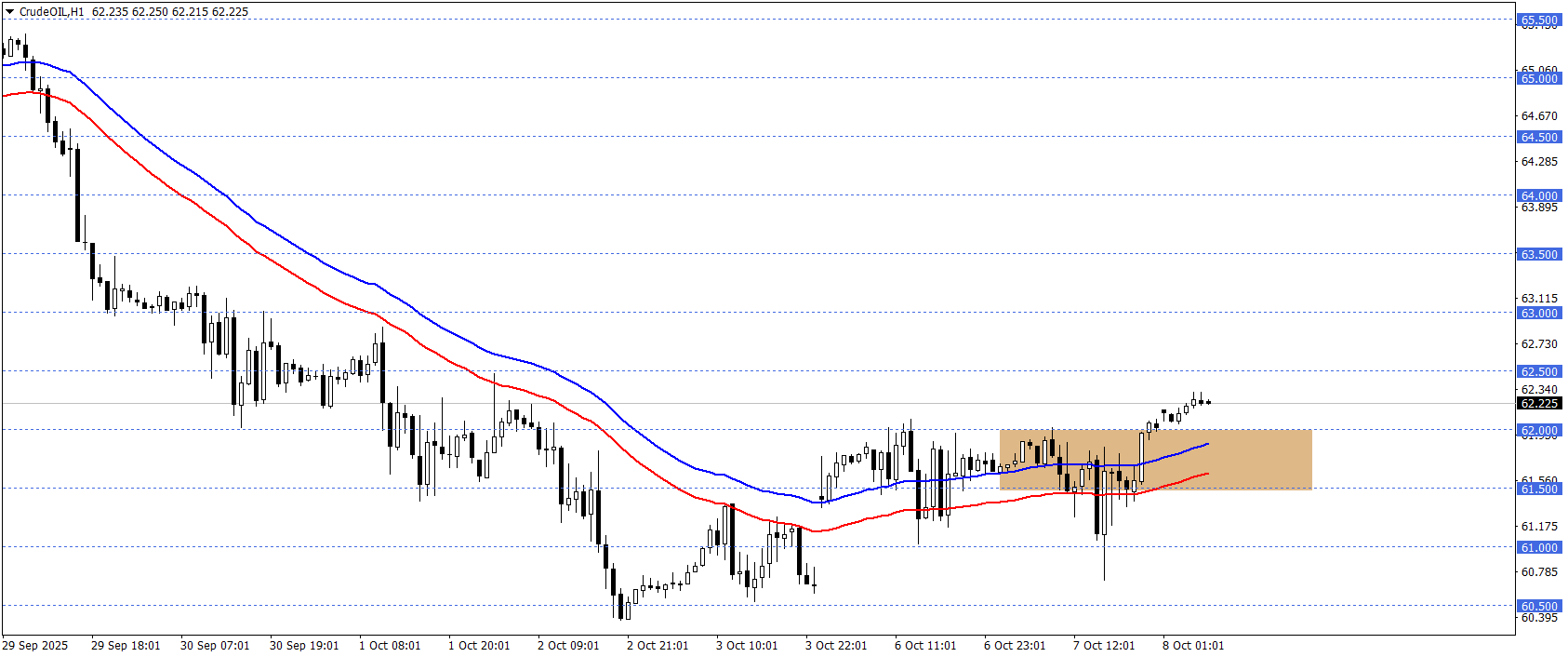
Task: Click the 62.340 price scale value
Action: pyautogui.click(x=1539, y=390)
